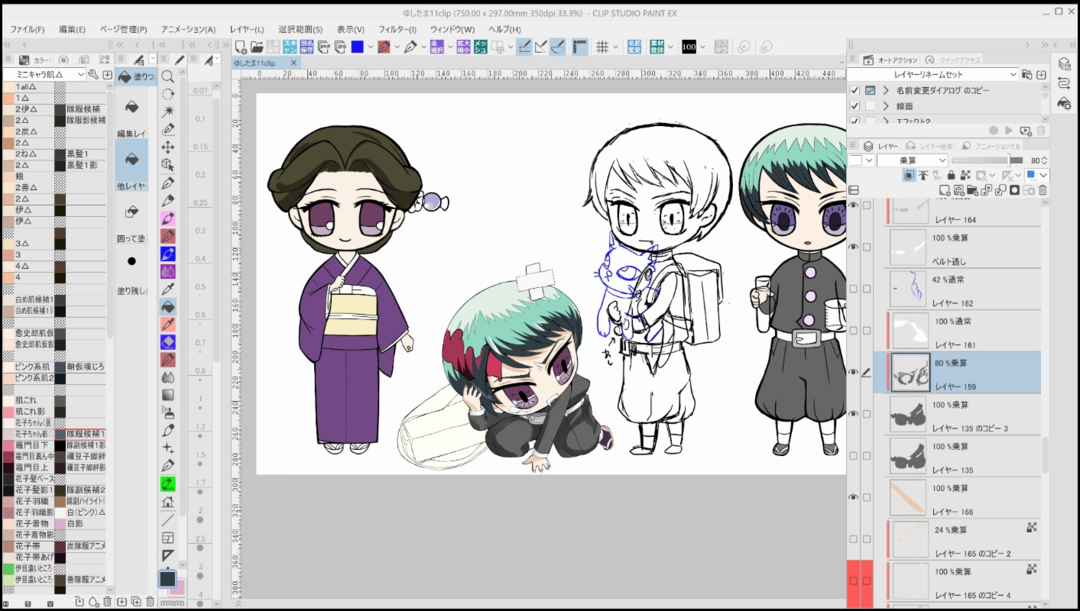The width and height of the screenshot is (1080, 611).
Task: Pick the Auto select magic wand tool
Action: pos(168,112)
